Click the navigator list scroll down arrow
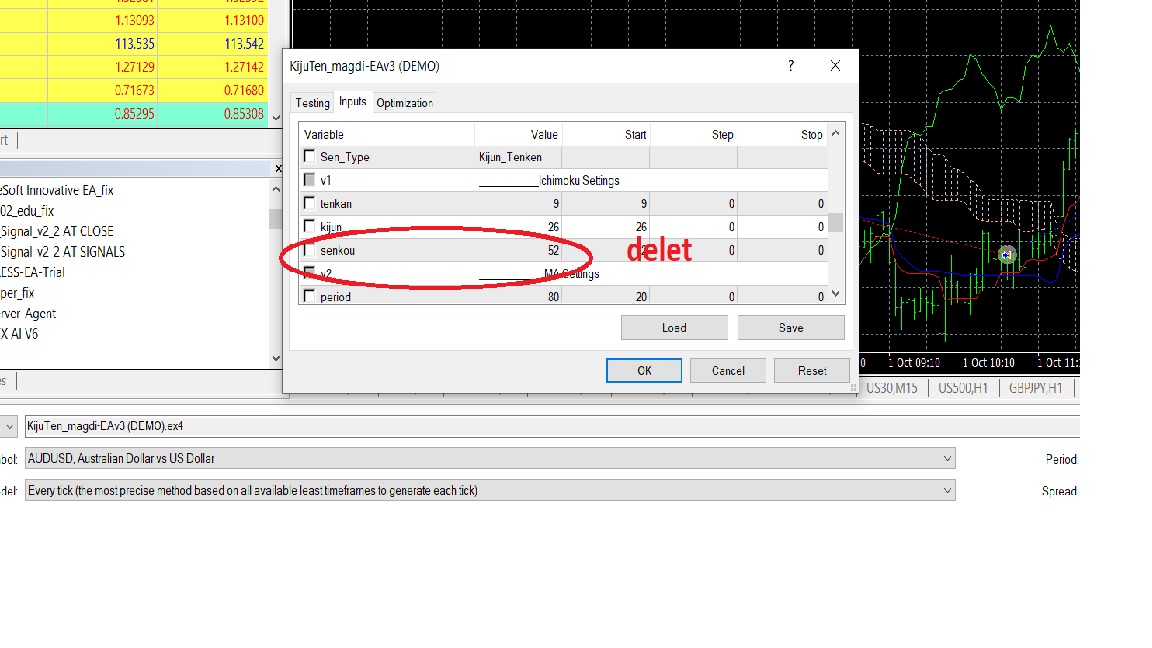The height and width of the screenshot is (648, 1152). click(276, 359)
